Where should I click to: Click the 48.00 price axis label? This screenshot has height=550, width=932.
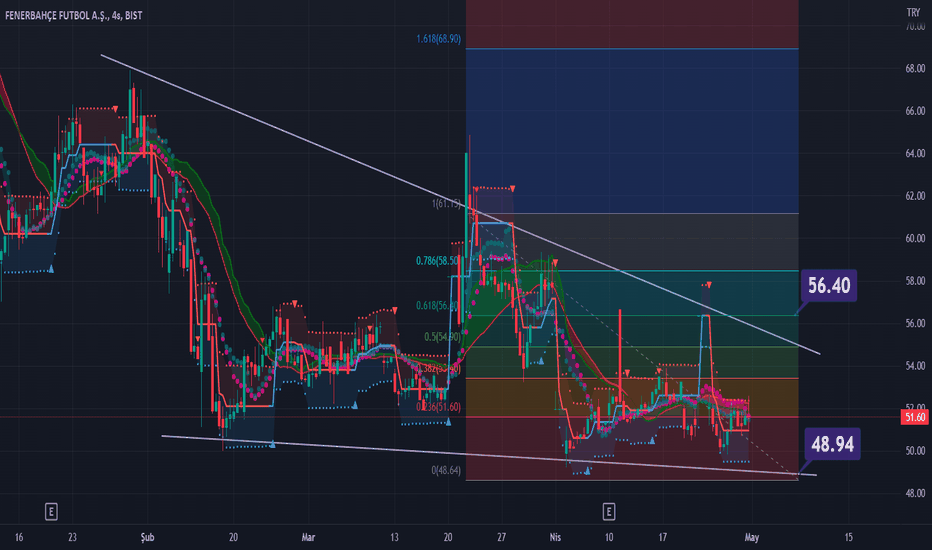pyautogui.click(x=915, y=494)
